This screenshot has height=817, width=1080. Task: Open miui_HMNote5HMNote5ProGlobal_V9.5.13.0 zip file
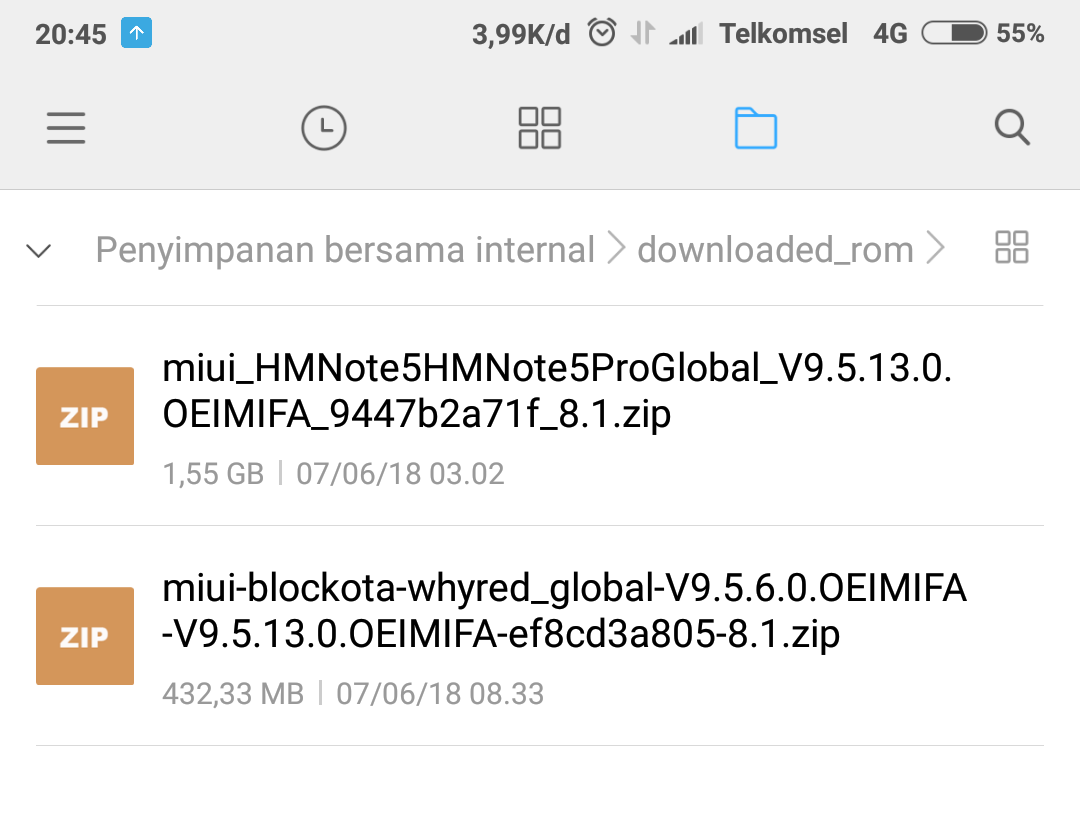tap(556, 391)
